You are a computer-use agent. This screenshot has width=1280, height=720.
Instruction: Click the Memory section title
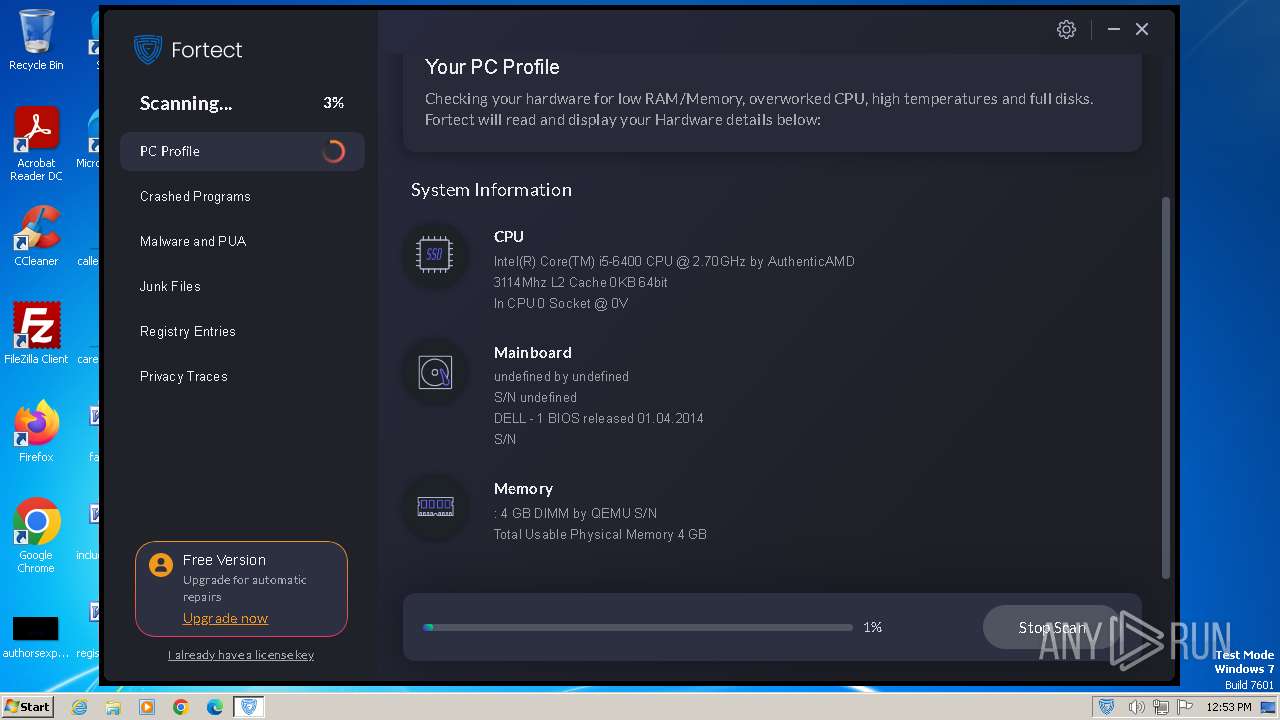click(x=523, y=489)
